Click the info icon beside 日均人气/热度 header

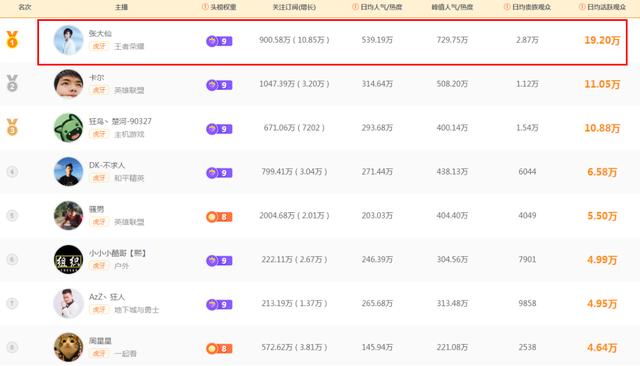click(x=355, y=7)
